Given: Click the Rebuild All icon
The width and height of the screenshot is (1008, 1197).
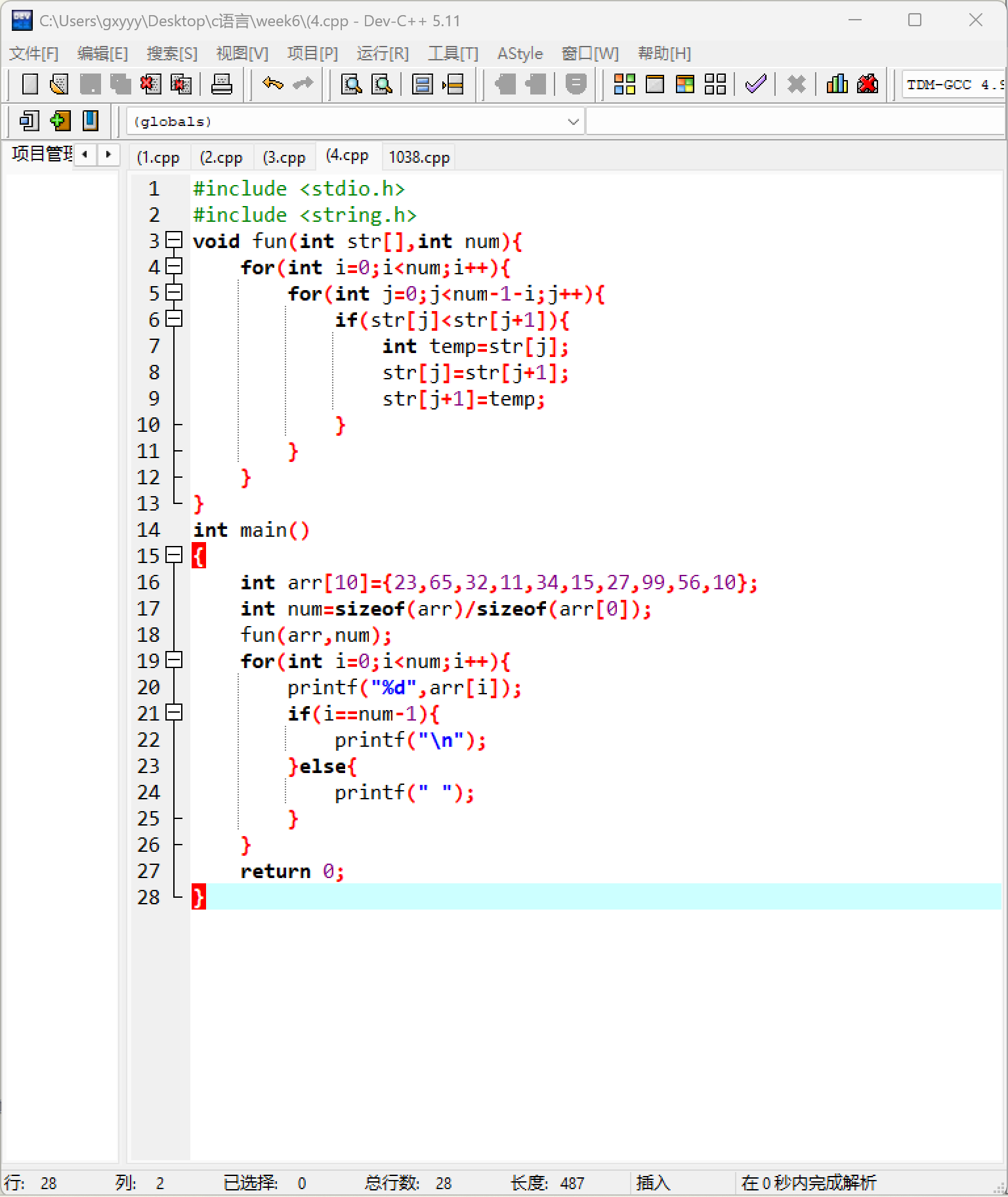Looking at the screenshot, I should [x=715, y=84].
